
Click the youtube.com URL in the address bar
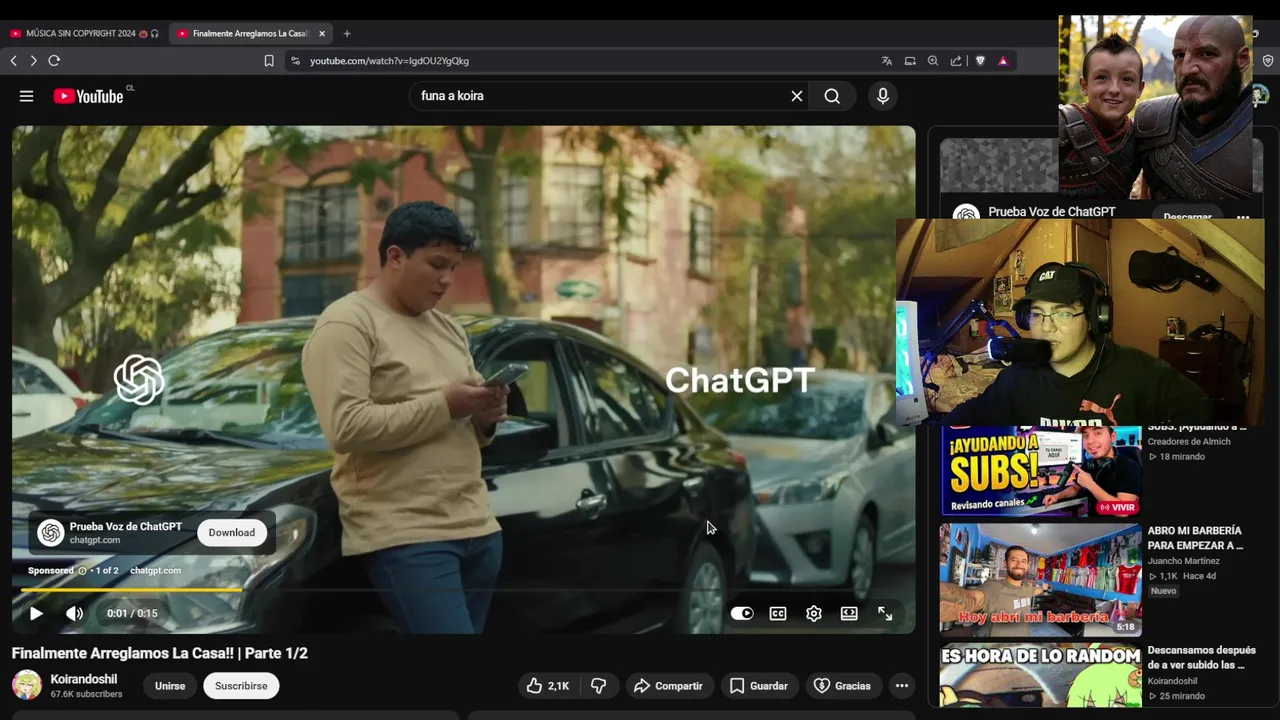(x=389, y=61)
